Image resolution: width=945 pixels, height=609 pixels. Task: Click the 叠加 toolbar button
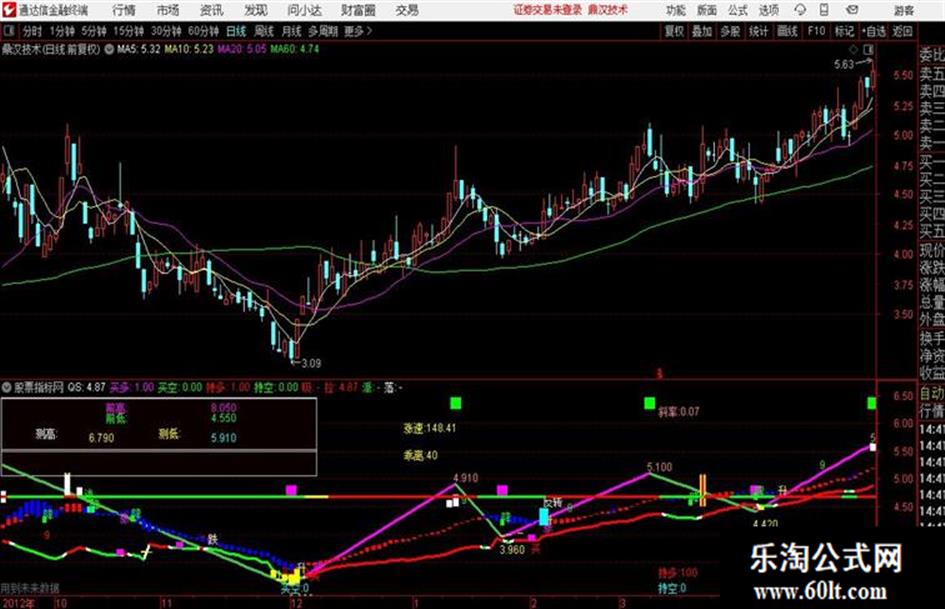click(702, 31)
